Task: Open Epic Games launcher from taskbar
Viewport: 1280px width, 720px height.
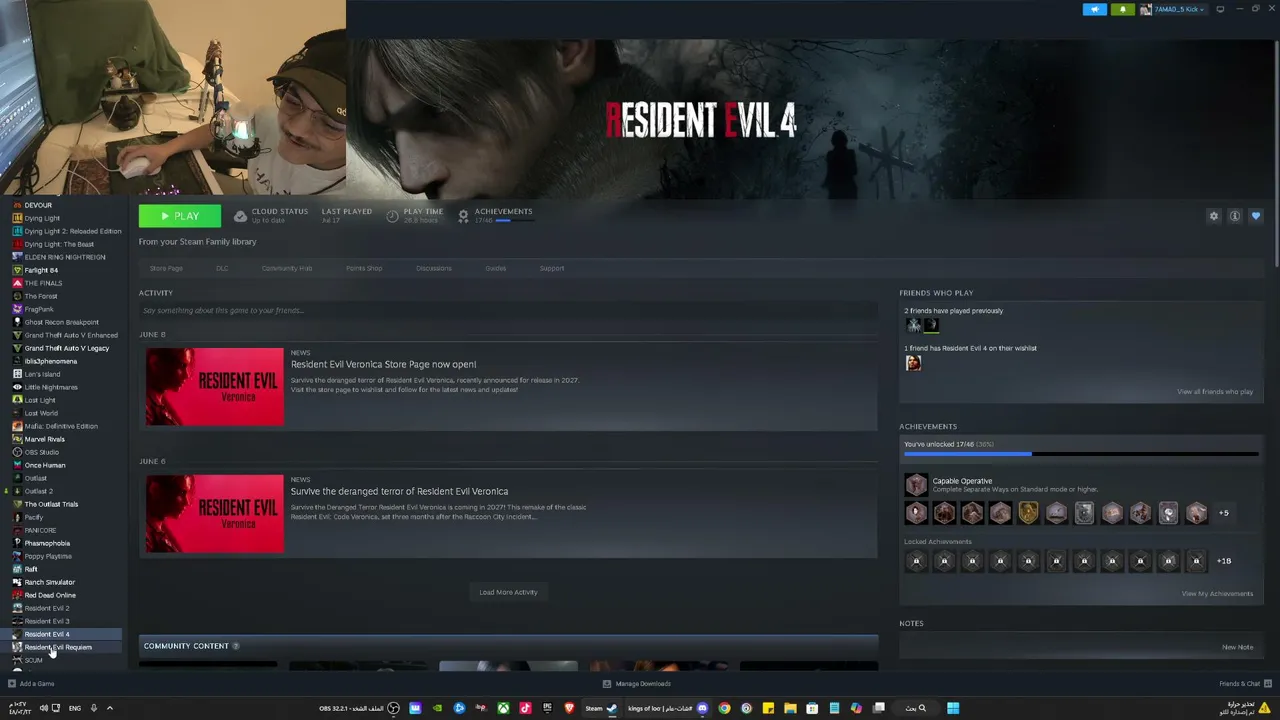Action: click(x=547, y=708)
